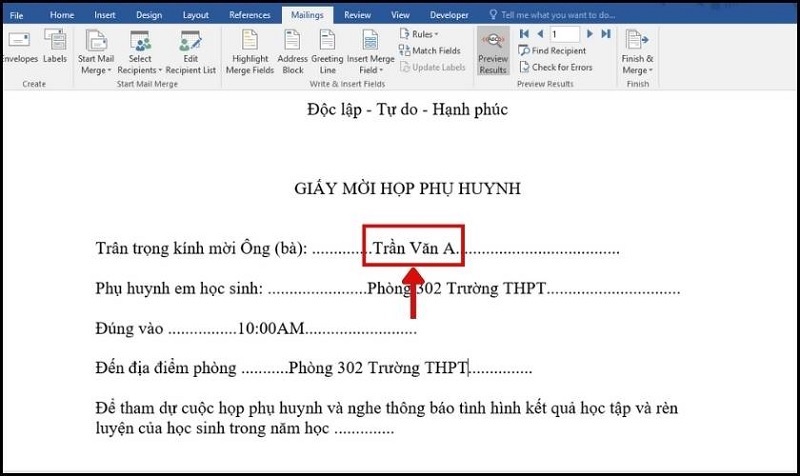Click Check for Errors
Image resolution: width=800 pixels, height=476 pixels.
[556, 67]
